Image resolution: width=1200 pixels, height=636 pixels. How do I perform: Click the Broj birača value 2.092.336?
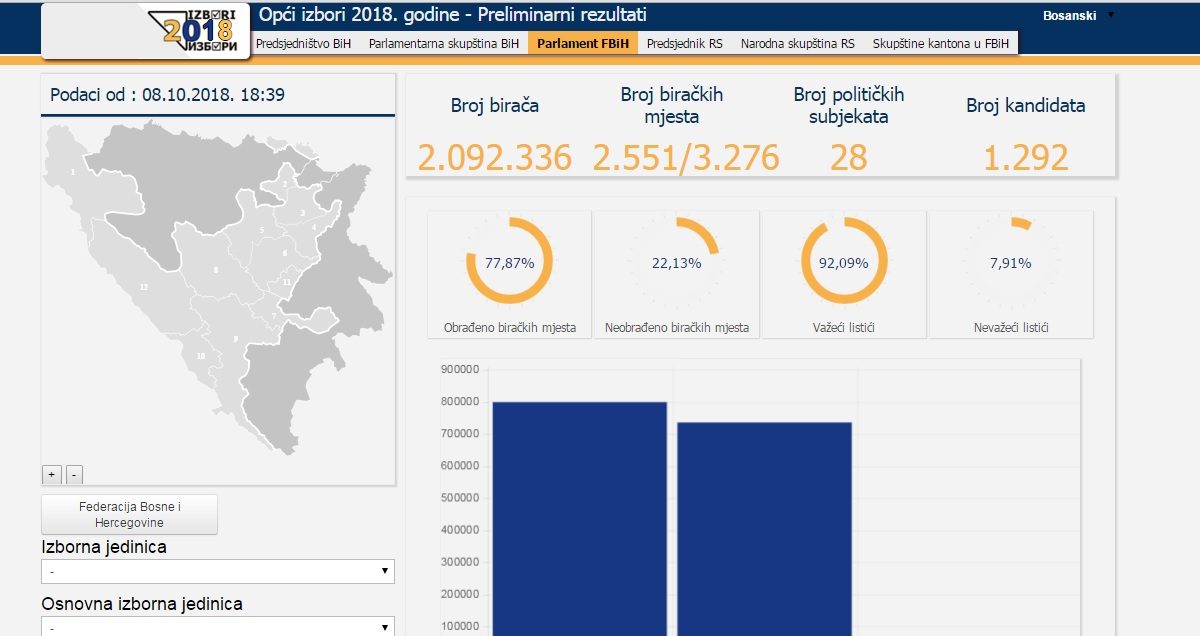tap(495, 157)
